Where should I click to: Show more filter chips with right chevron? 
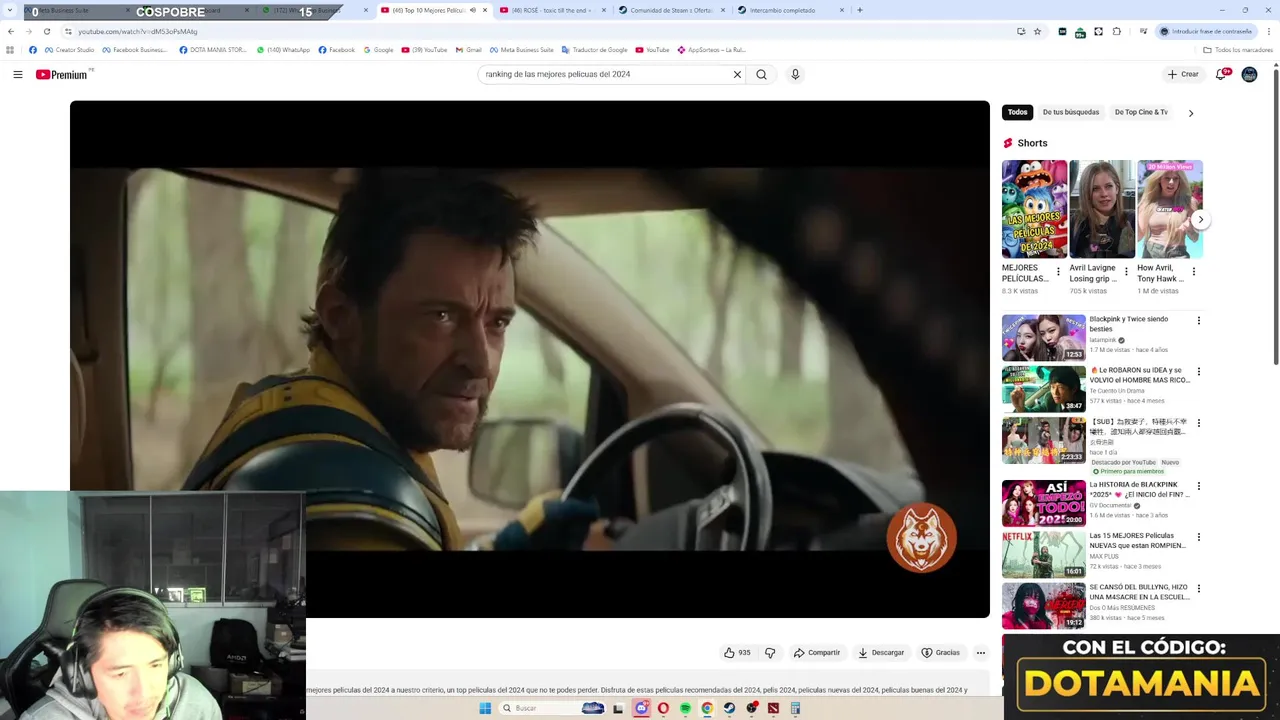1191,113
